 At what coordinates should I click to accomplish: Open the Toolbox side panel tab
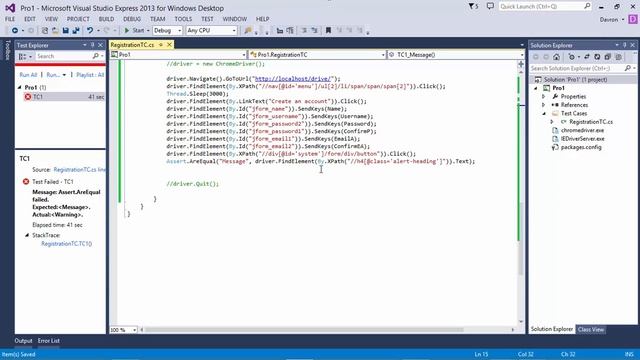pos(7,49)
